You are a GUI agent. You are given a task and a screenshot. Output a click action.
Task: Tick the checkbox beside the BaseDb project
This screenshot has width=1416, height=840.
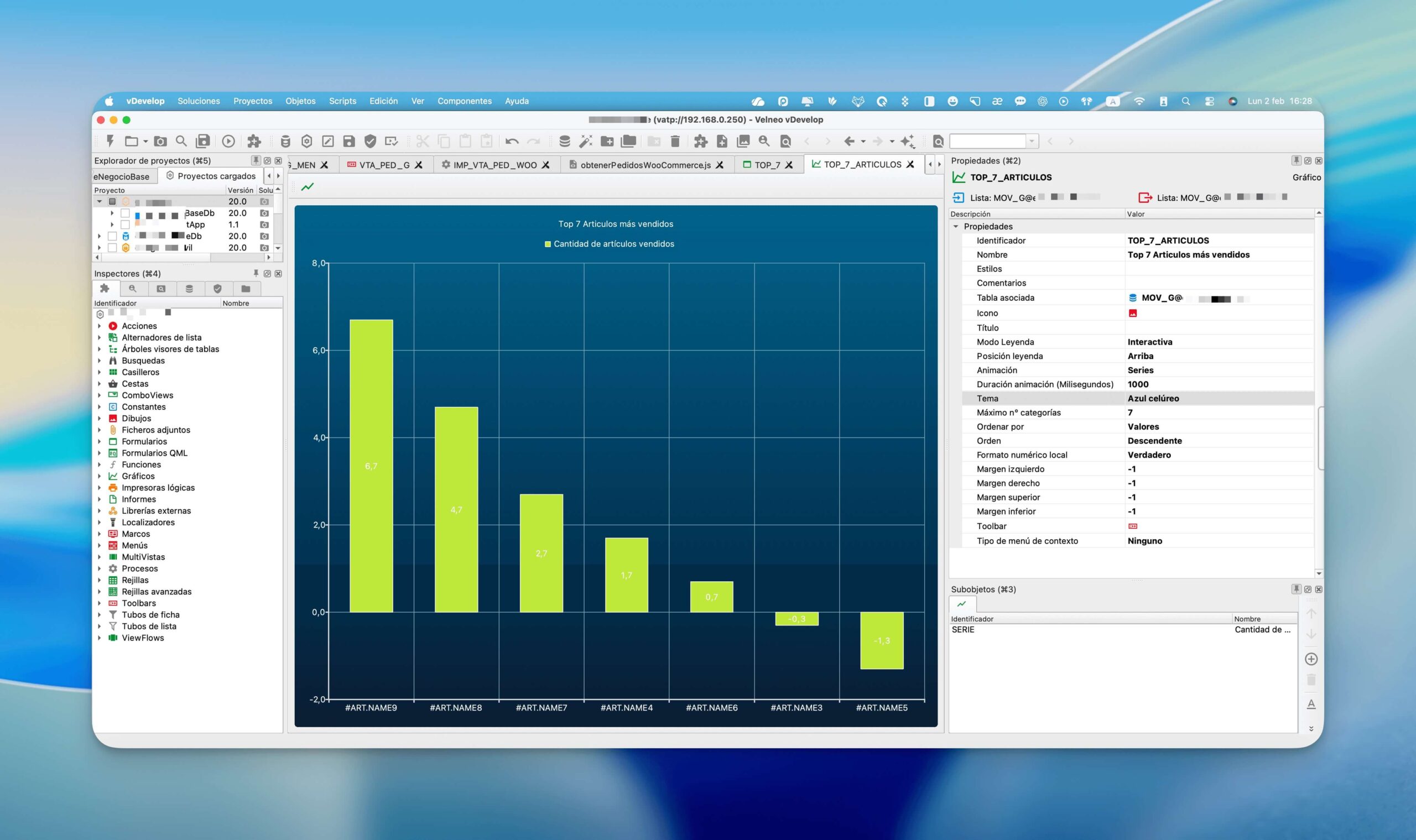click(125, 213)
